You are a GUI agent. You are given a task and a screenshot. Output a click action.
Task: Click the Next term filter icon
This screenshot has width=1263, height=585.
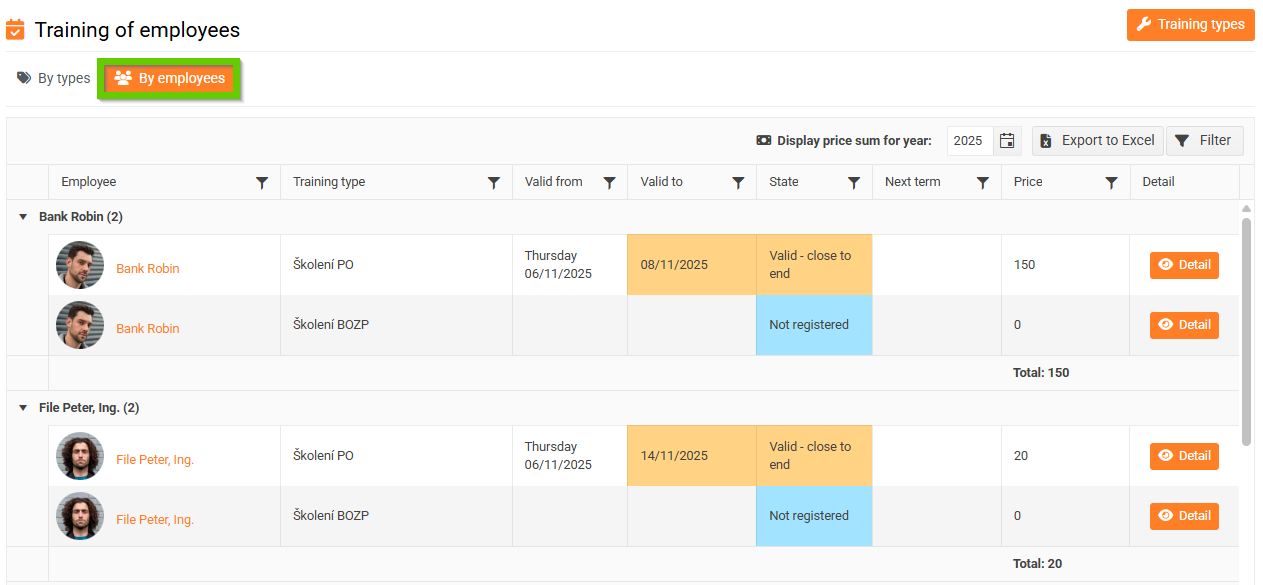click(x=983, y=183)
